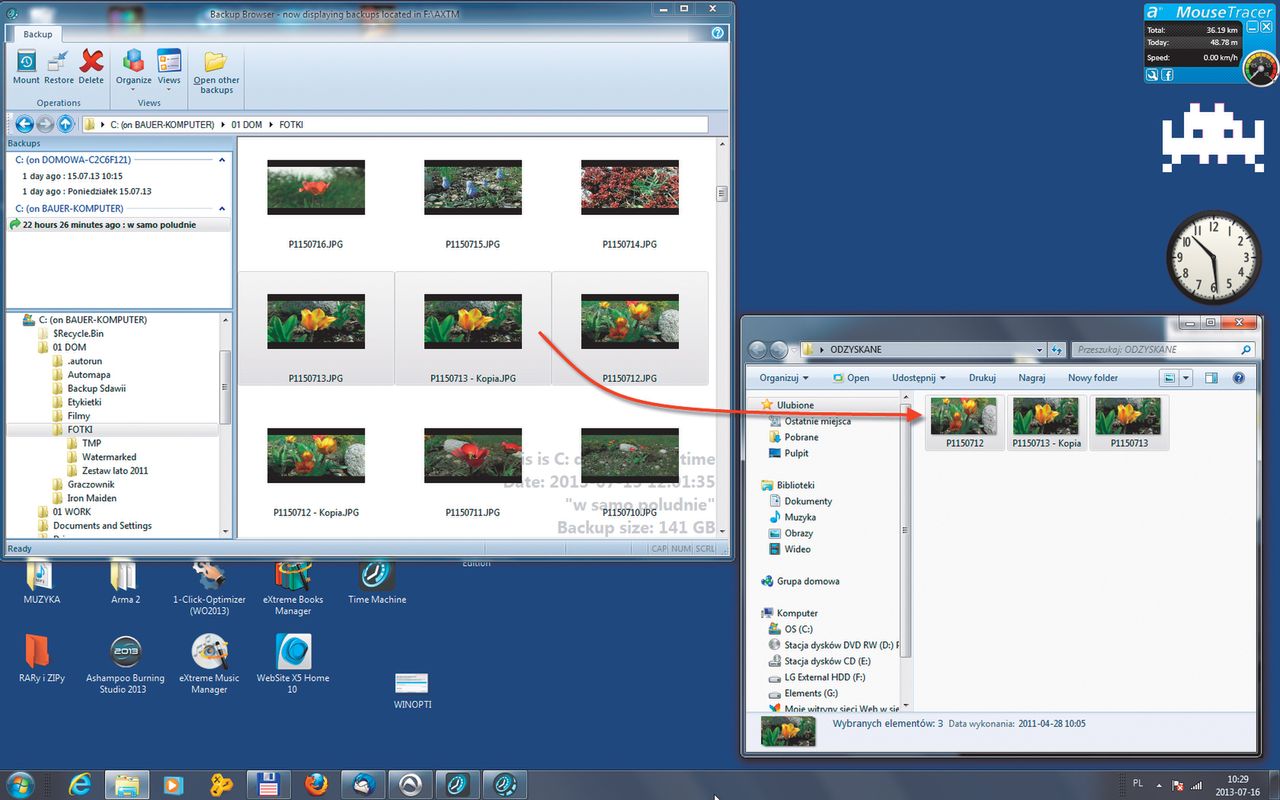Select P1150713 - Kopia.JPG in Backup Browser
The height and width of the screenshot is (800, 1280).
[x=473, y=329]
